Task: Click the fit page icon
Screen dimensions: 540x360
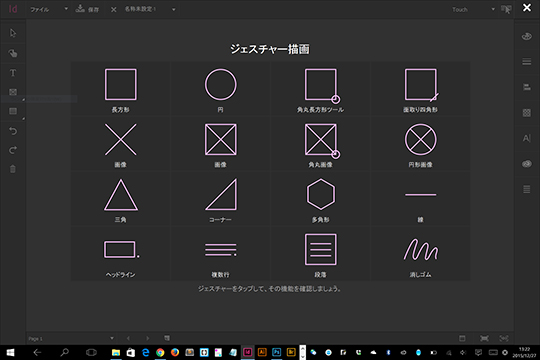Action: (x=484, y=338)
